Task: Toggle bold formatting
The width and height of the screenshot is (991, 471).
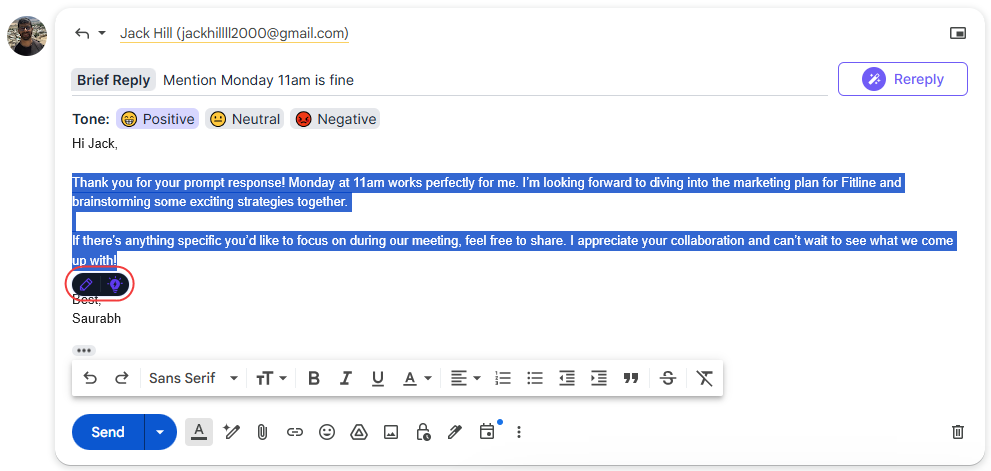Action: pos(314,378)
